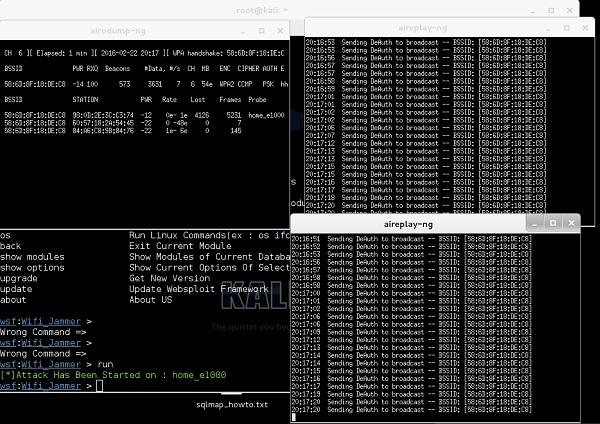The image size is (600, 424).
Task: Minimize the root@kali terminal window
Action: (x=533, y=11)
